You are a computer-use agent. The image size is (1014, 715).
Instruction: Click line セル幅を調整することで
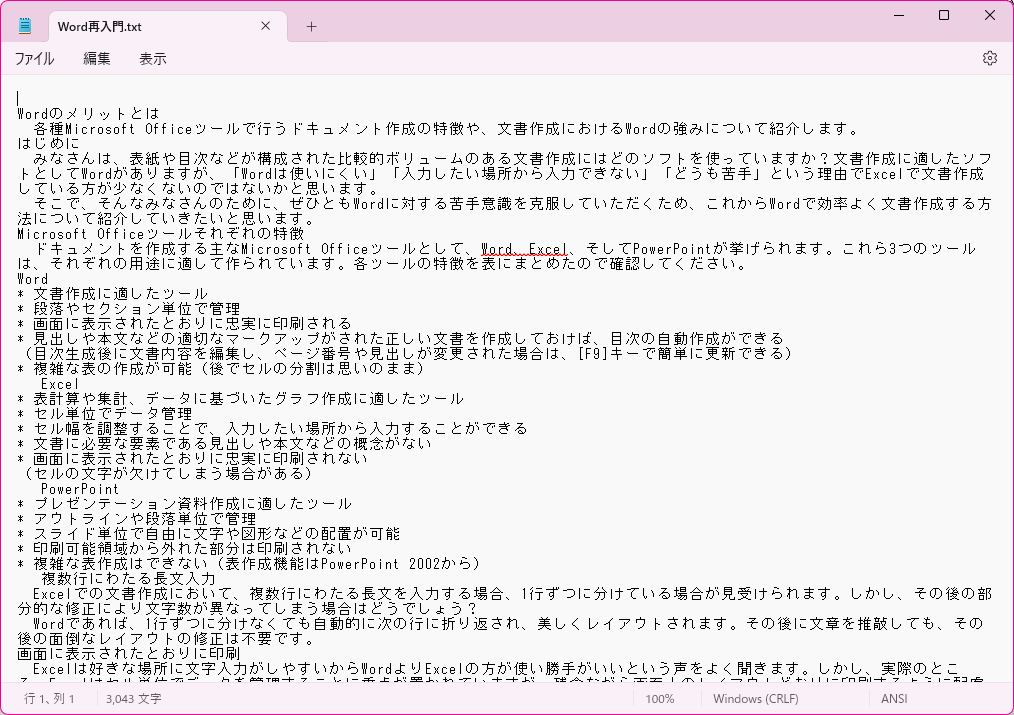click(273, 429)
